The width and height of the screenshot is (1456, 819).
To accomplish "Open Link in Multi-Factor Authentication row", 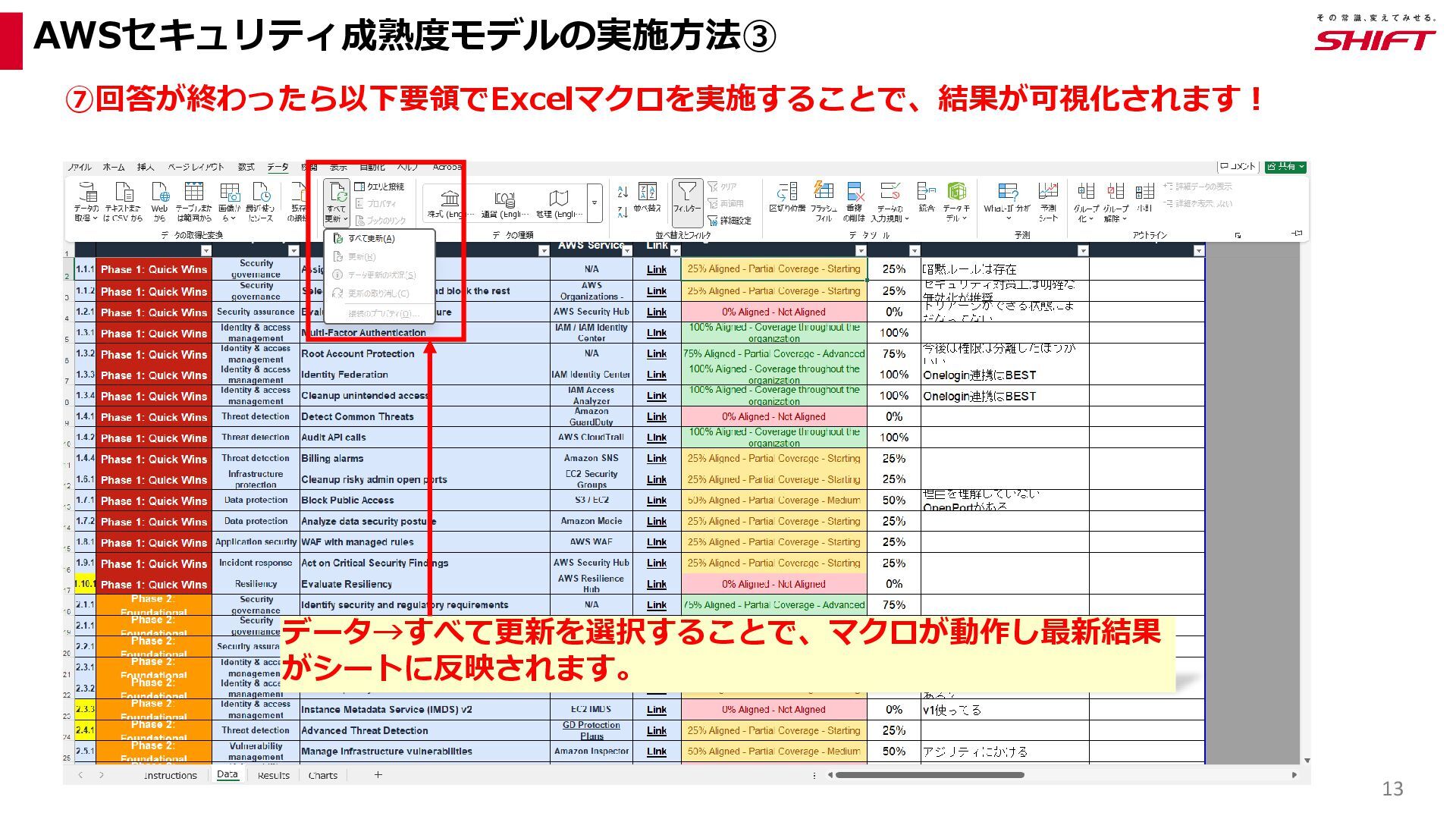I will pyautogui.click(x=657, y=333).
